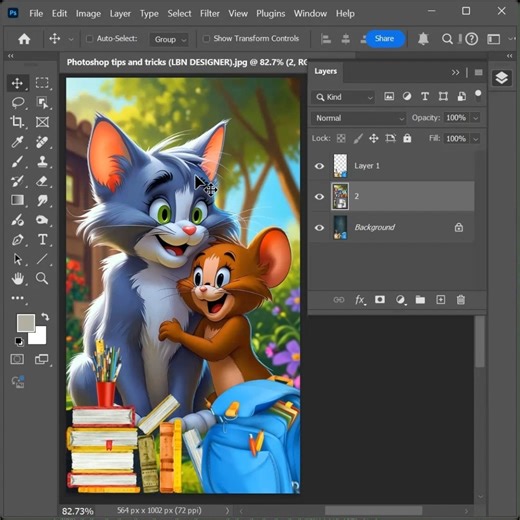Expand status bar info arrow

pos(227,510)
